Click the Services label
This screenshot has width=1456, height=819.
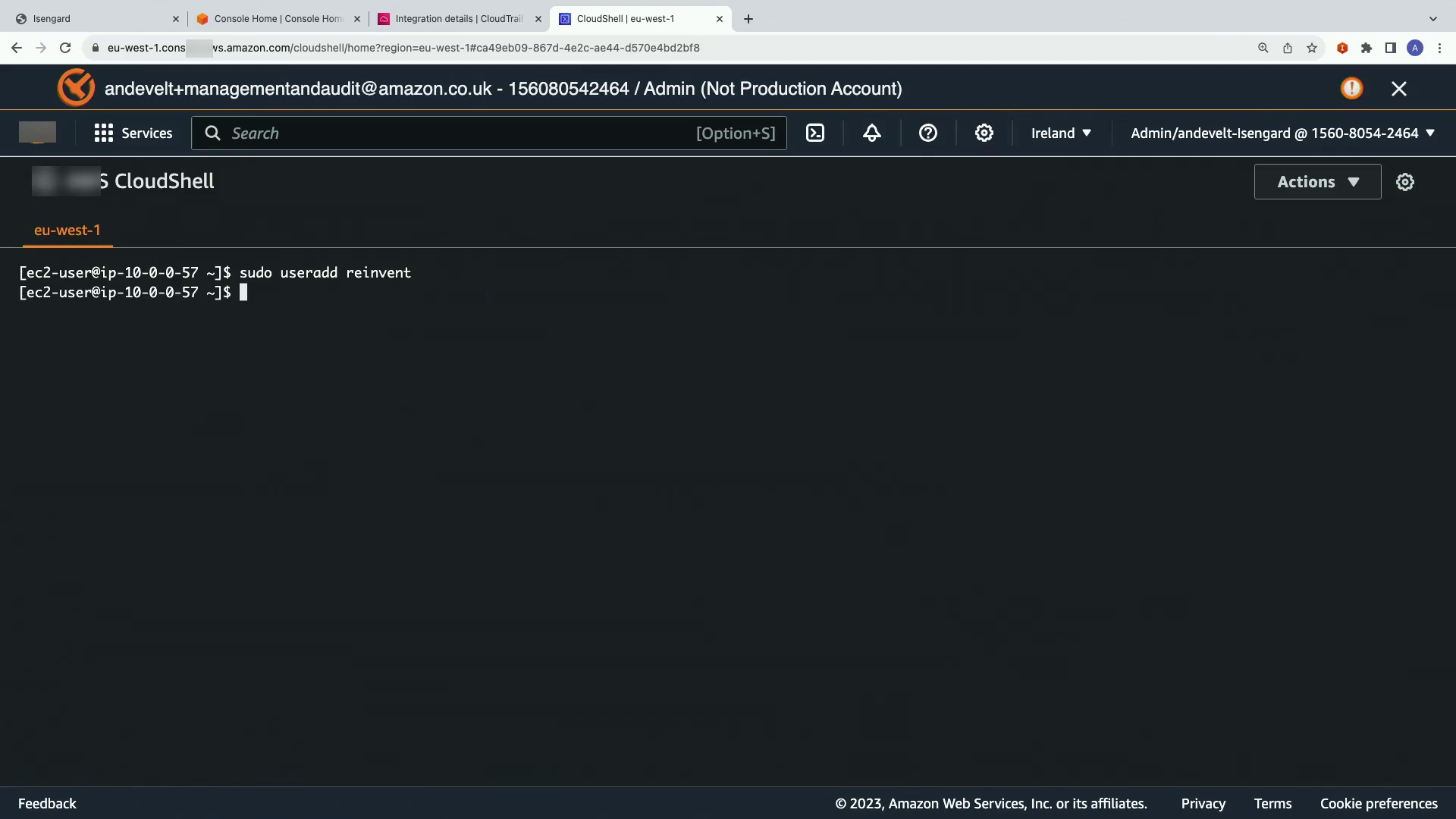[x=147, y=133]
